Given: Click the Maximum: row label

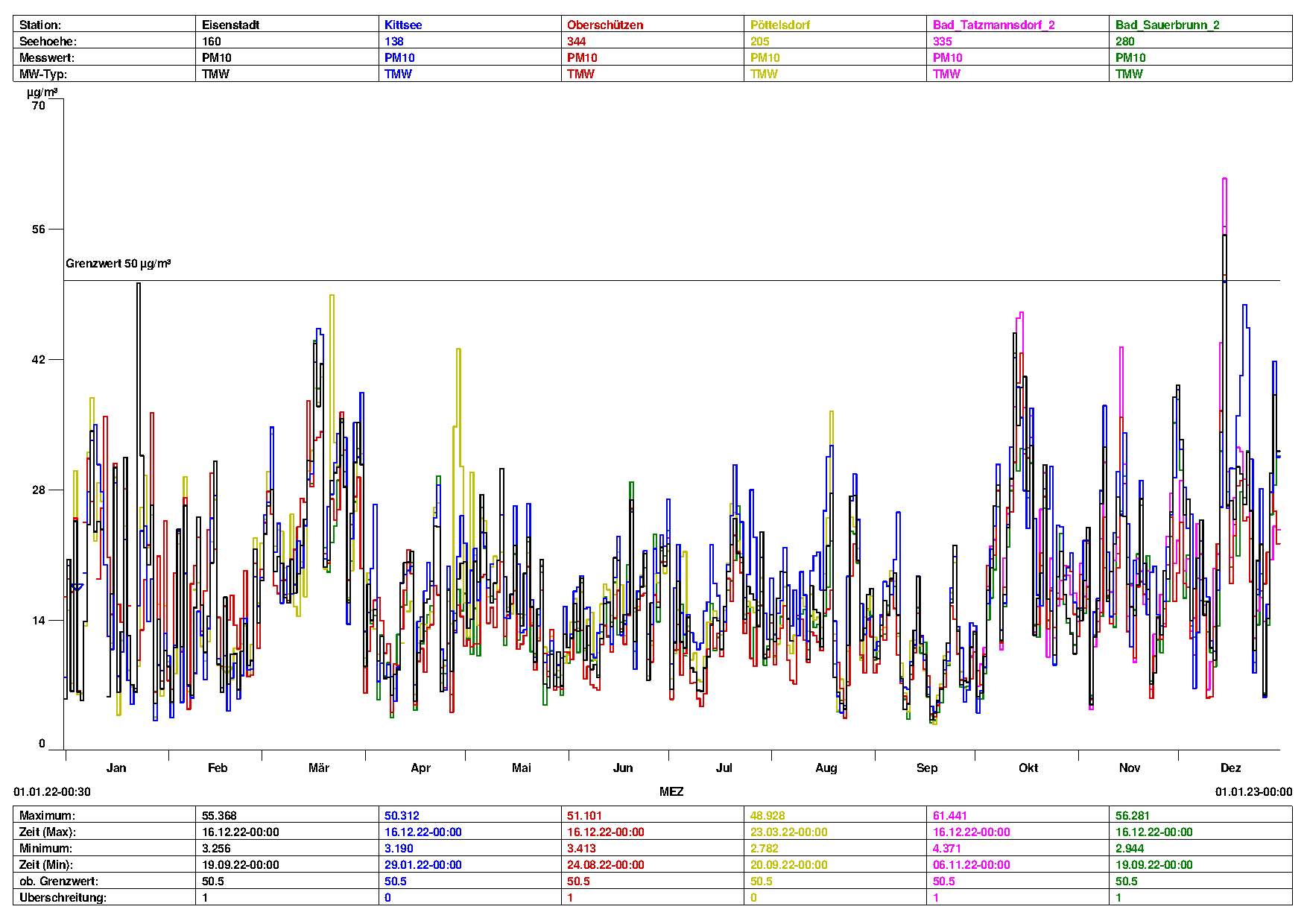Looking at the screenshot, I should pyautogui.click(x=47, y=815).
